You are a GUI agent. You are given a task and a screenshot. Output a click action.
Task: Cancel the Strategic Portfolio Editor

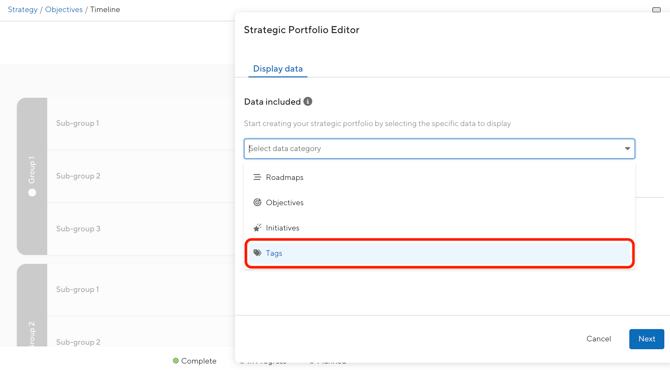click(599, 339)
